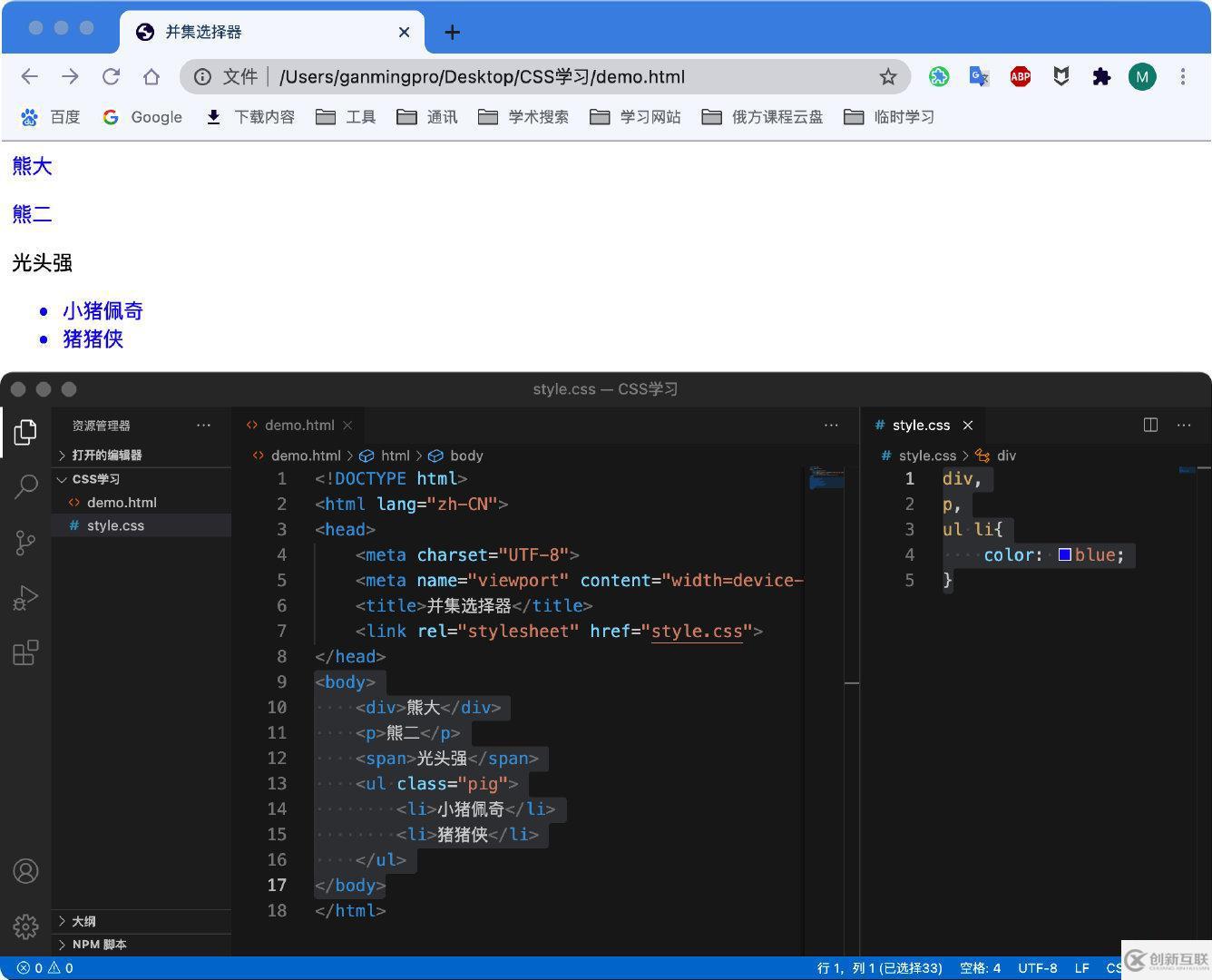Viewport: 1212px width, 980px height.
Task: Click LF line ending in status bar
Action: tap(1081, 968)
